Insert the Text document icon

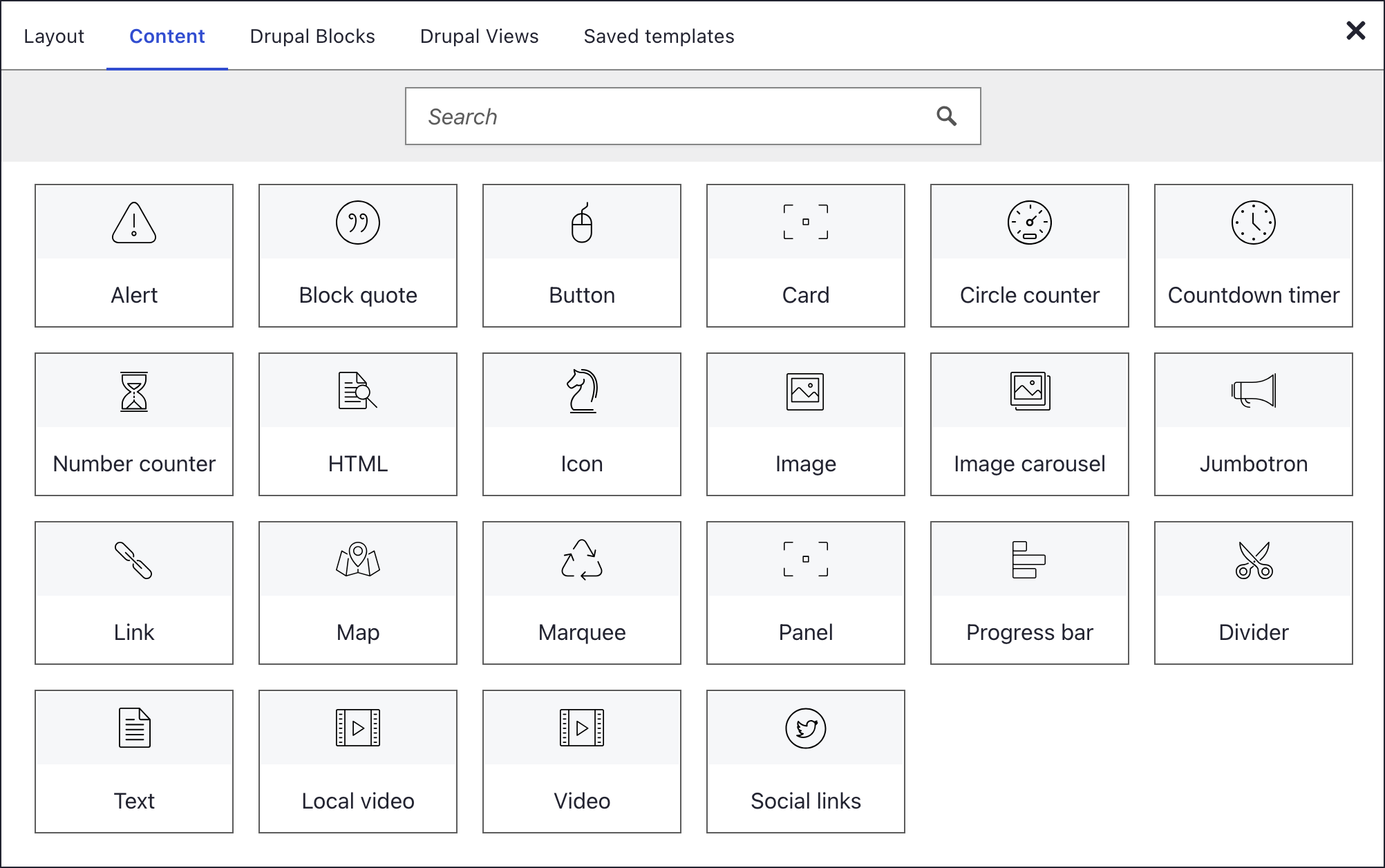point(134,728)
